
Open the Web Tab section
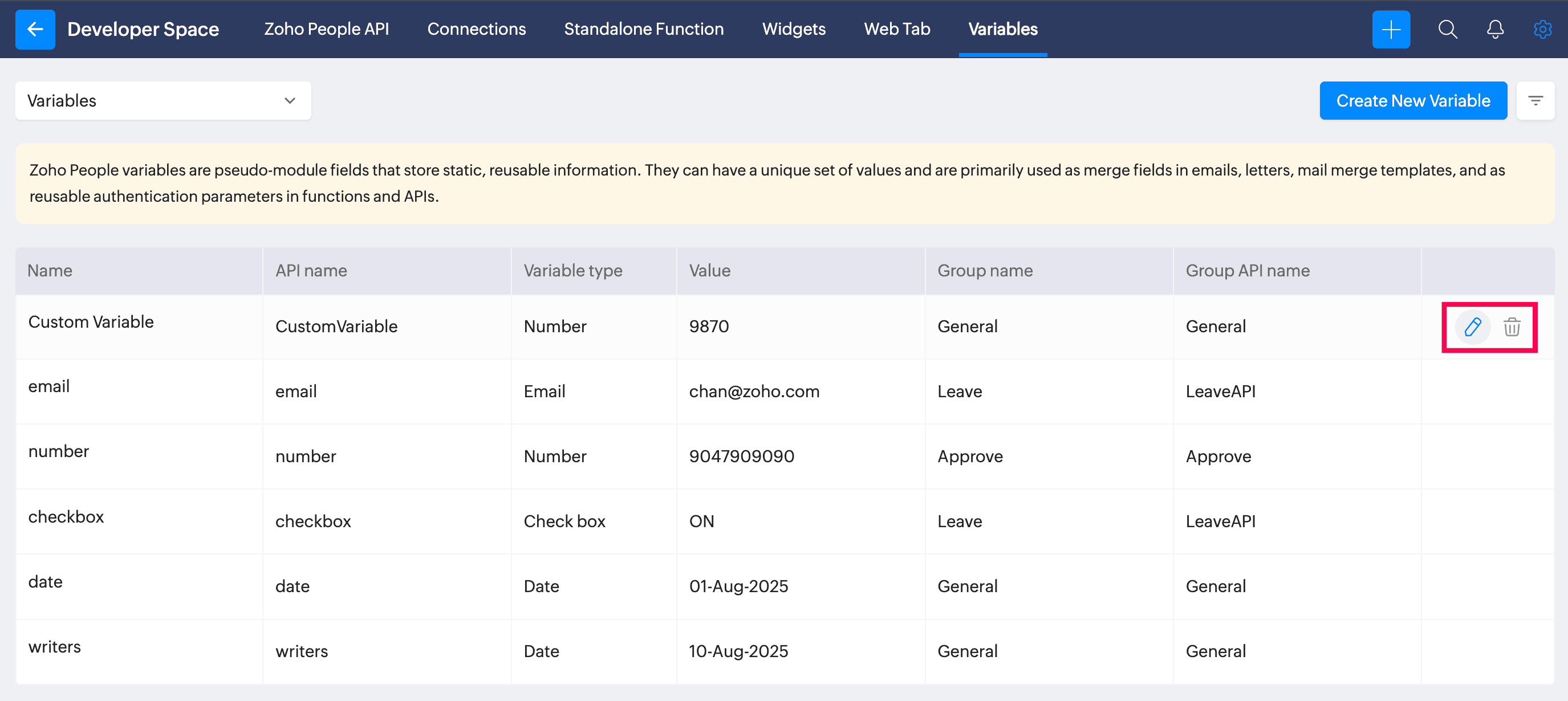[x=896, y=29]
